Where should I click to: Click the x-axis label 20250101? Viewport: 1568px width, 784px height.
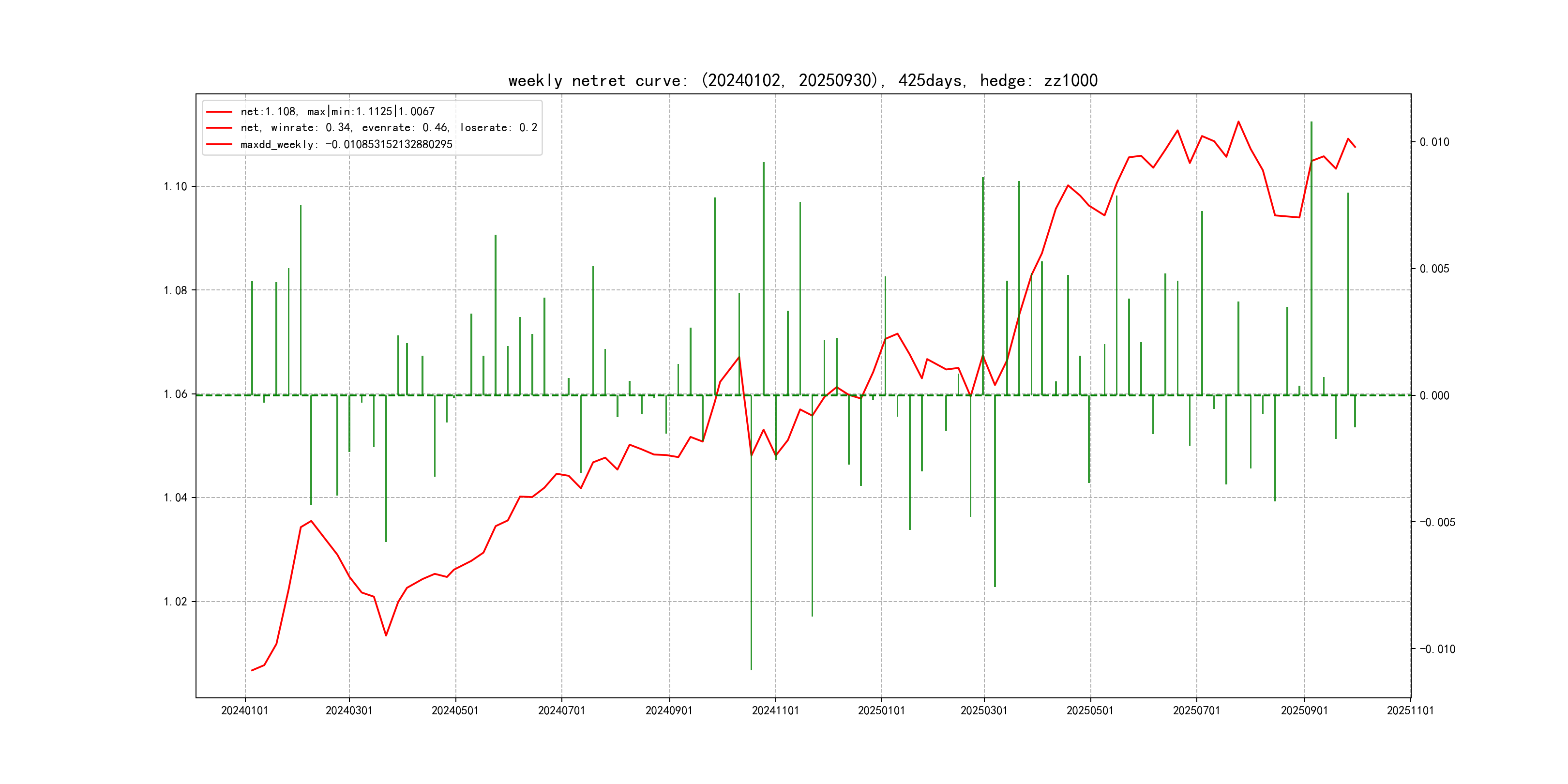(x=881, y=710)
